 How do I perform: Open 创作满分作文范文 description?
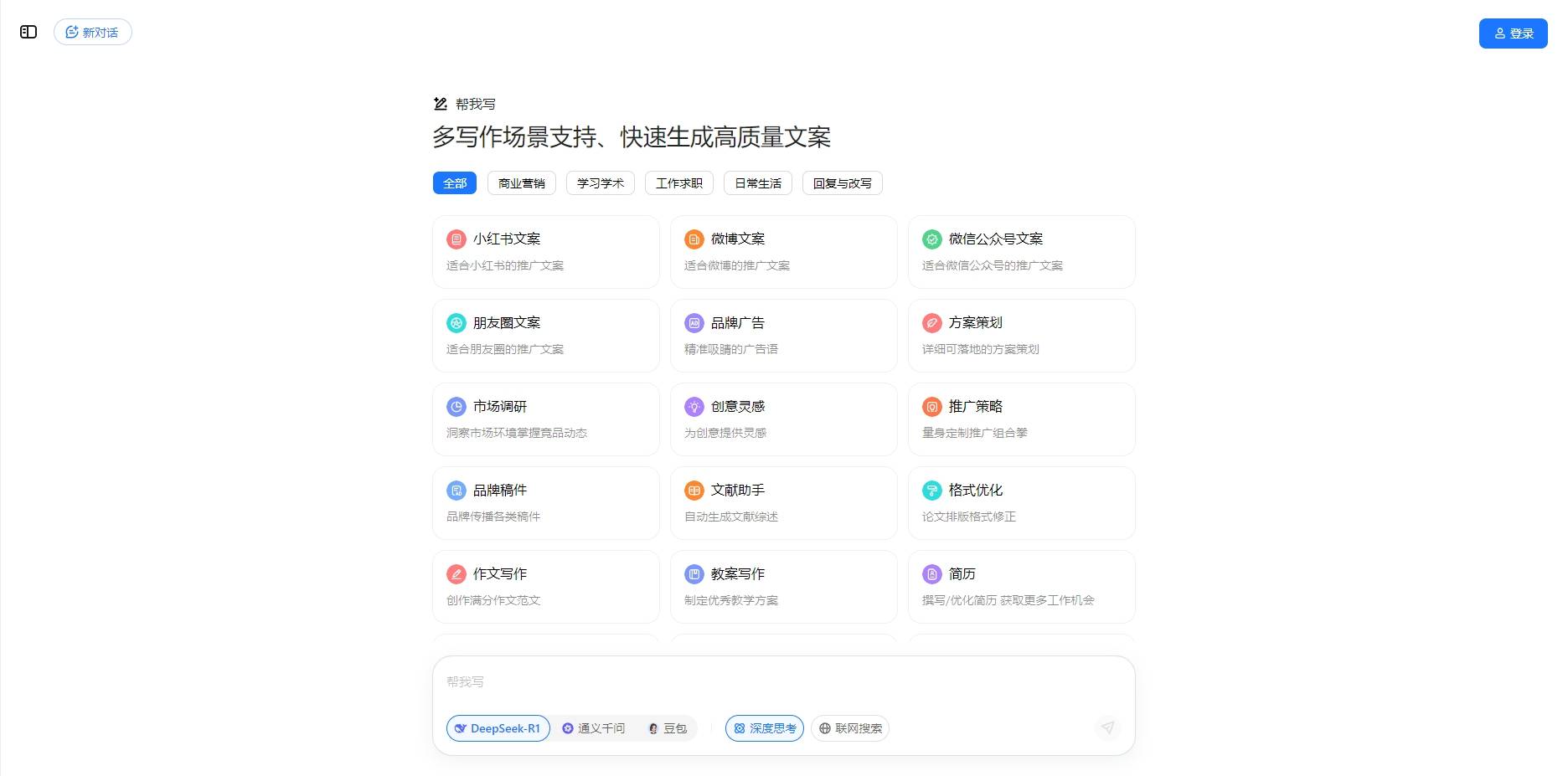tap(493, 600)
